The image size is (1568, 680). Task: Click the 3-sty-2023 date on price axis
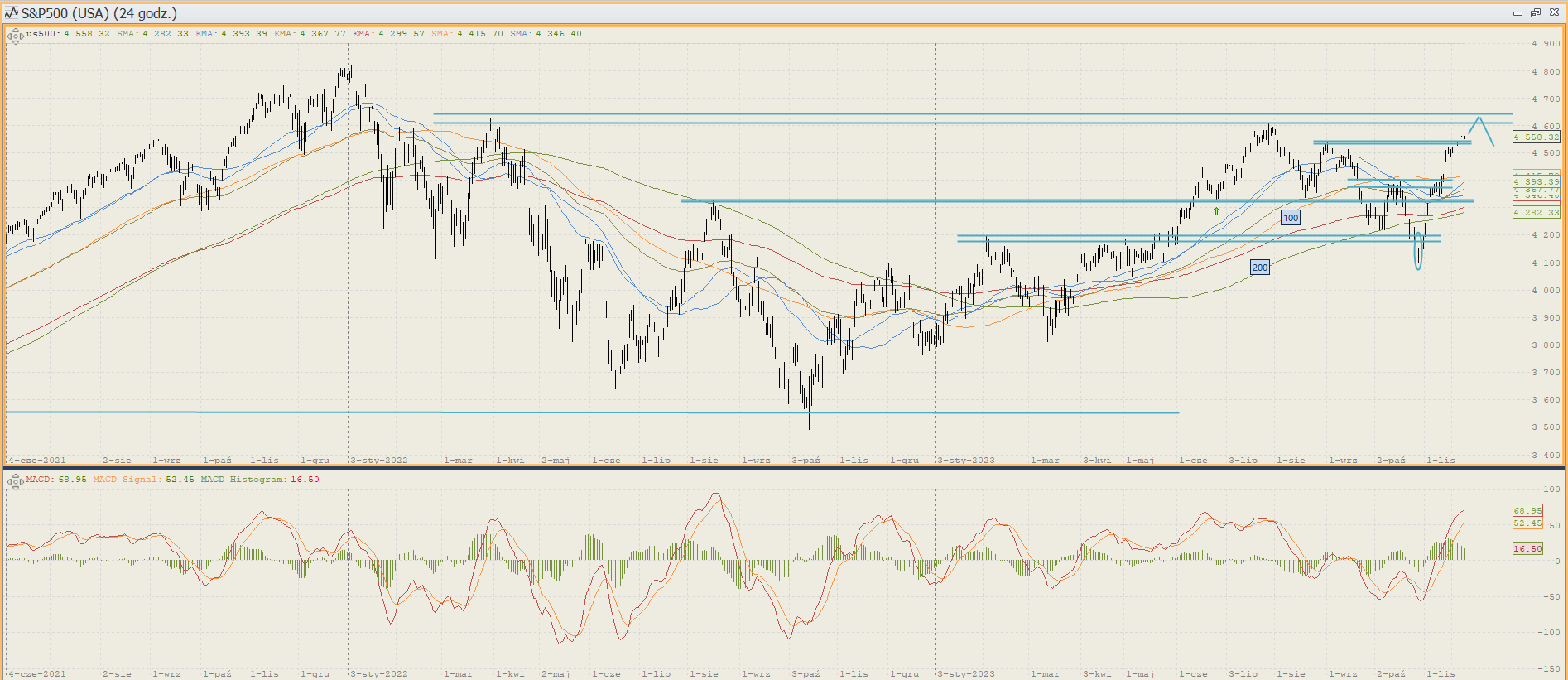[966, 460]
